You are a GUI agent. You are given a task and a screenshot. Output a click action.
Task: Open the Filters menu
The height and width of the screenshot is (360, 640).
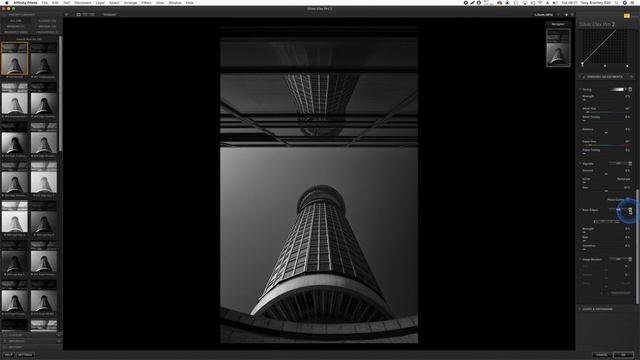[x=147, y=2]
